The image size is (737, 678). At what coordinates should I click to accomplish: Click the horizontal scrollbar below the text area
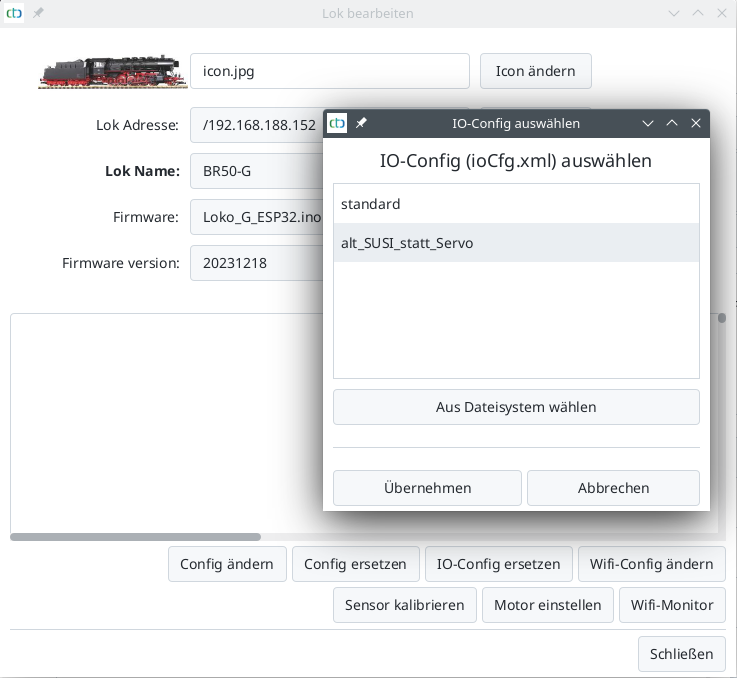click(135, 537)
